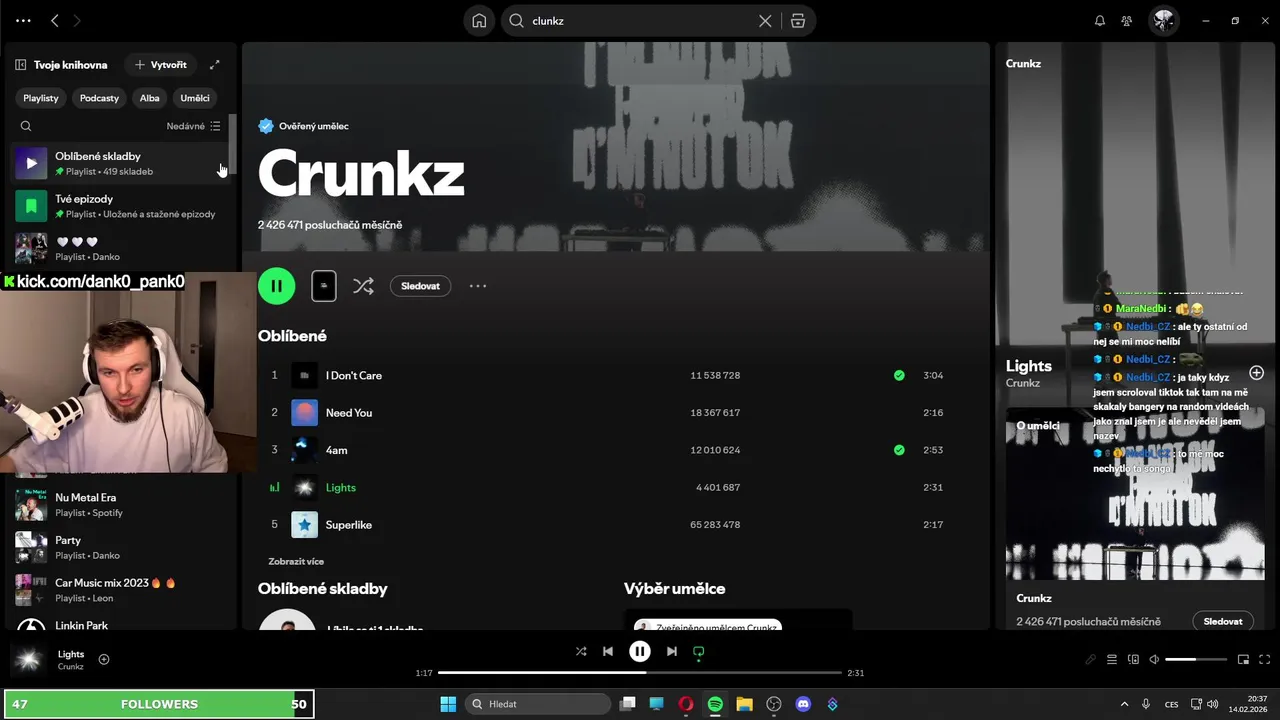The width and height of the screenshot is (1280, 720).
Task: Click the currently playing Lights track
Action: [608, 487]
